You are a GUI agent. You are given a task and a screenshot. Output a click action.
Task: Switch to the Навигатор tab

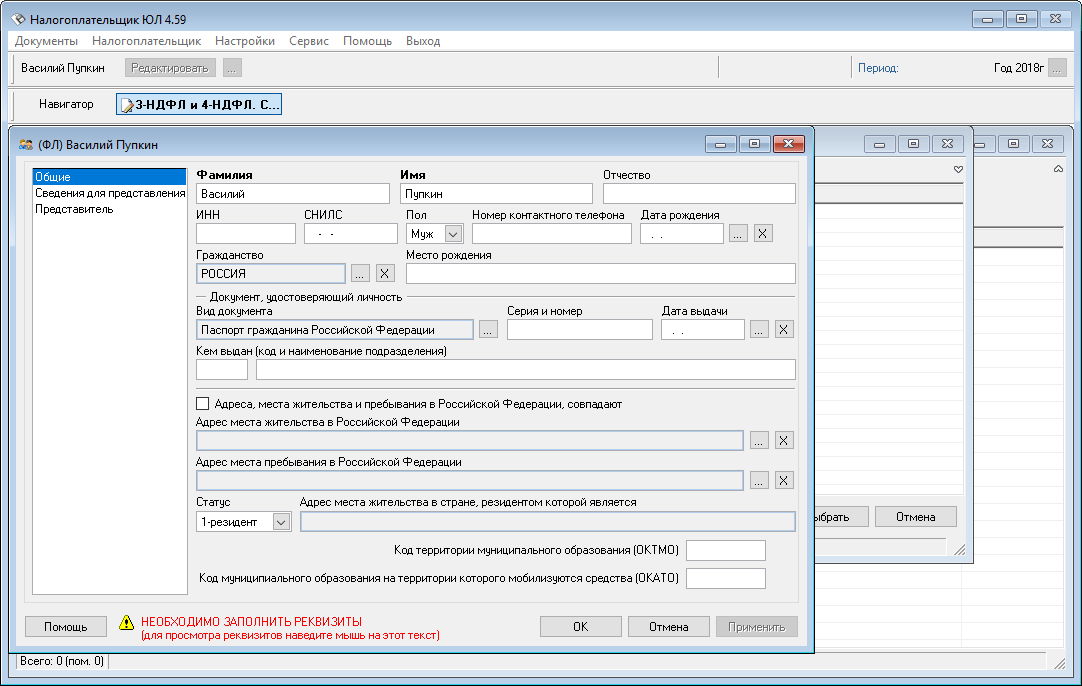pyautogui.click(x=66, y=104)
